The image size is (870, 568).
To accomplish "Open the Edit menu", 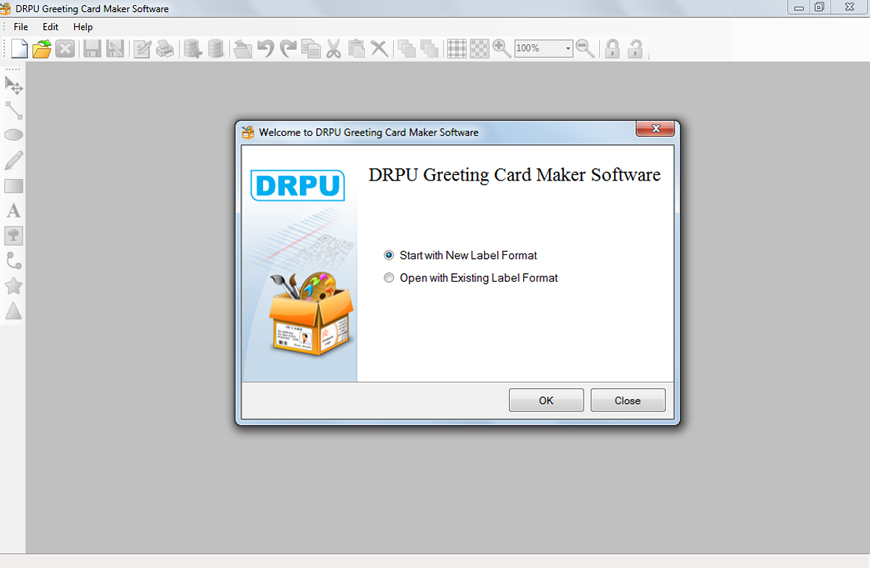I will pos(50,27).
